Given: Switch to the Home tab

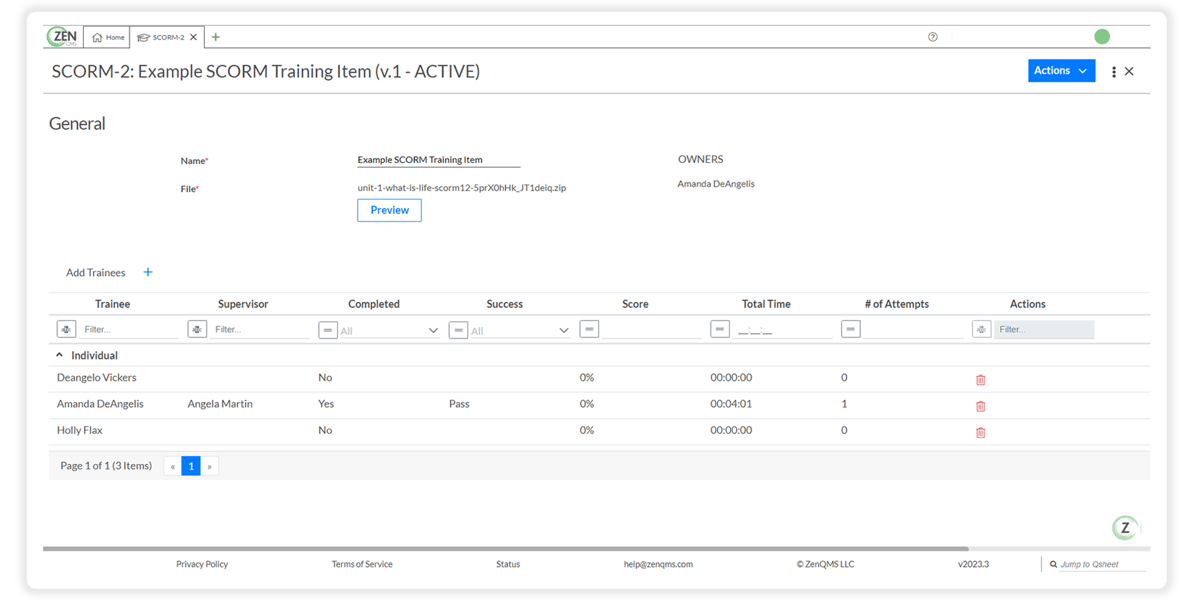Looking at the screenshot, I should point(106,36).
